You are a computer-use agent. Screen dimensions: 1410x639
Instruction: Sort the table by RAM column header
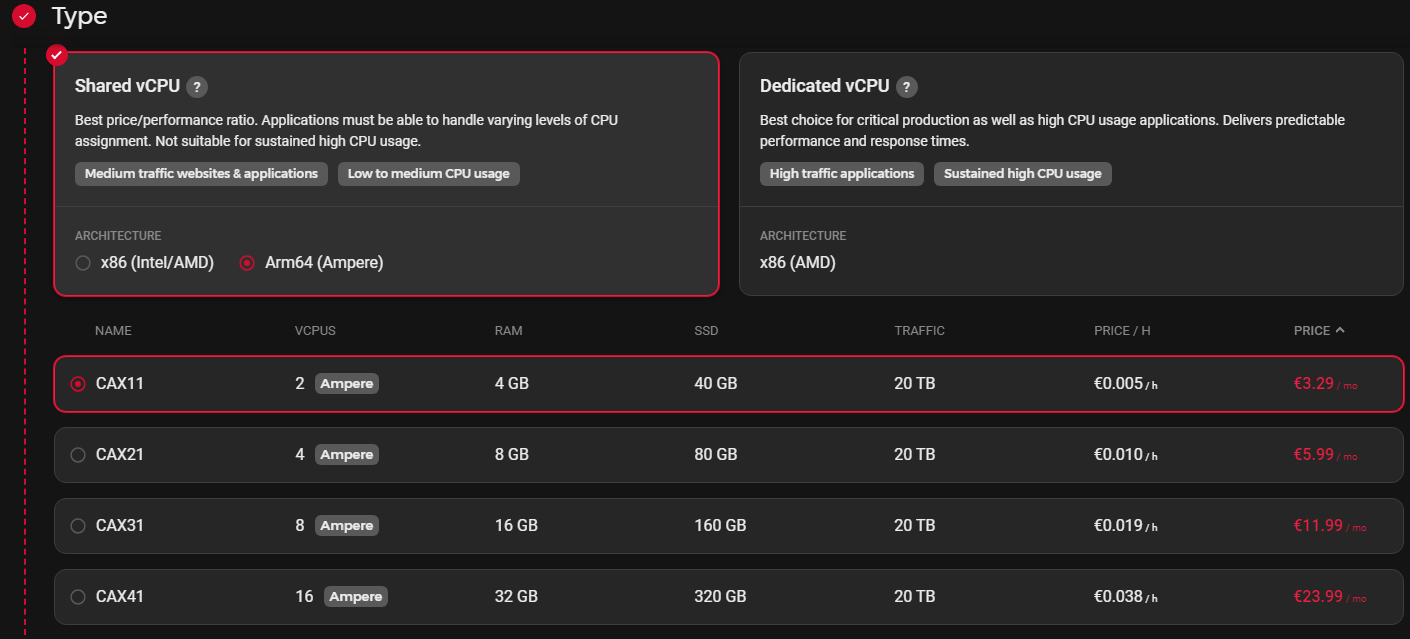point(508,331)
